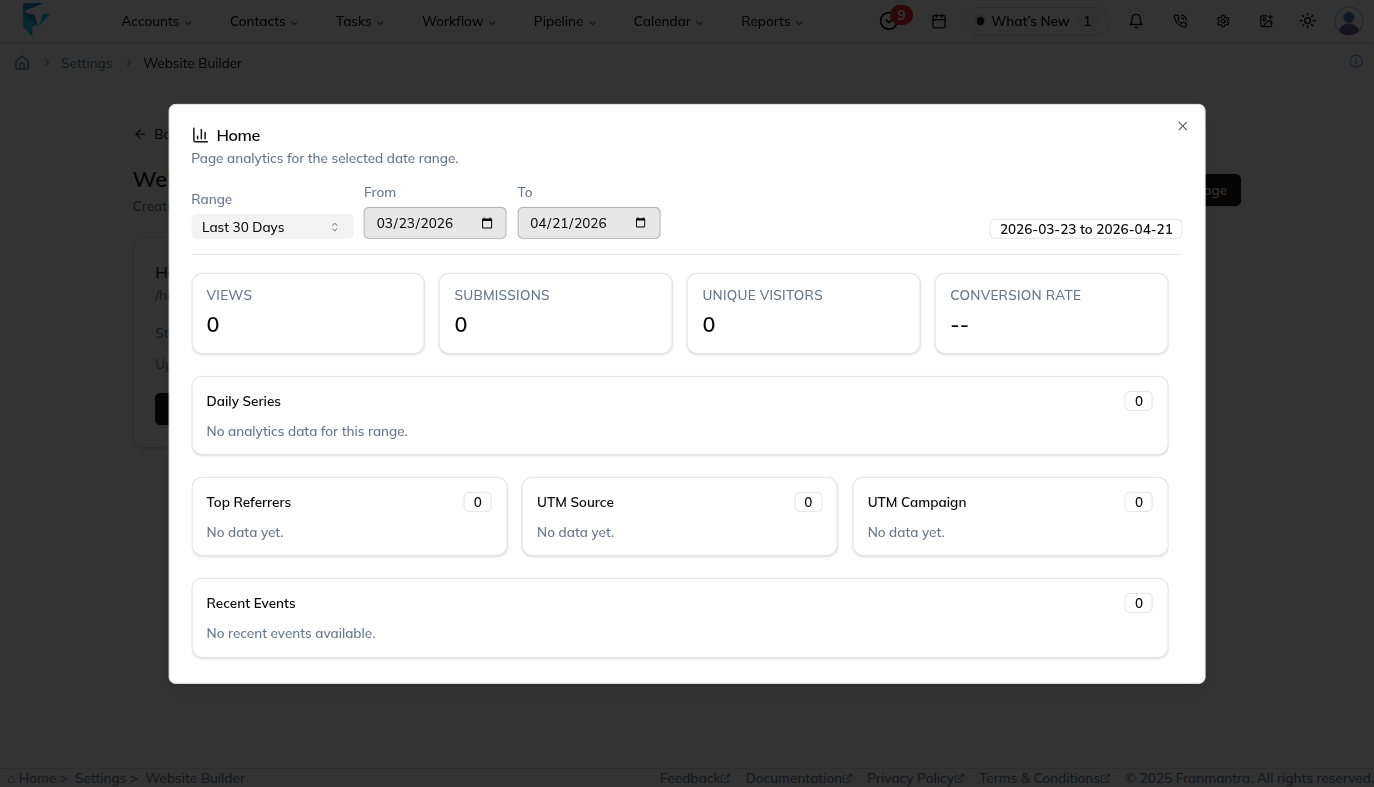Screen dimensions: 1374x787
Task: Click the UTM Source count badge
Action: click(x=808, y=502)
